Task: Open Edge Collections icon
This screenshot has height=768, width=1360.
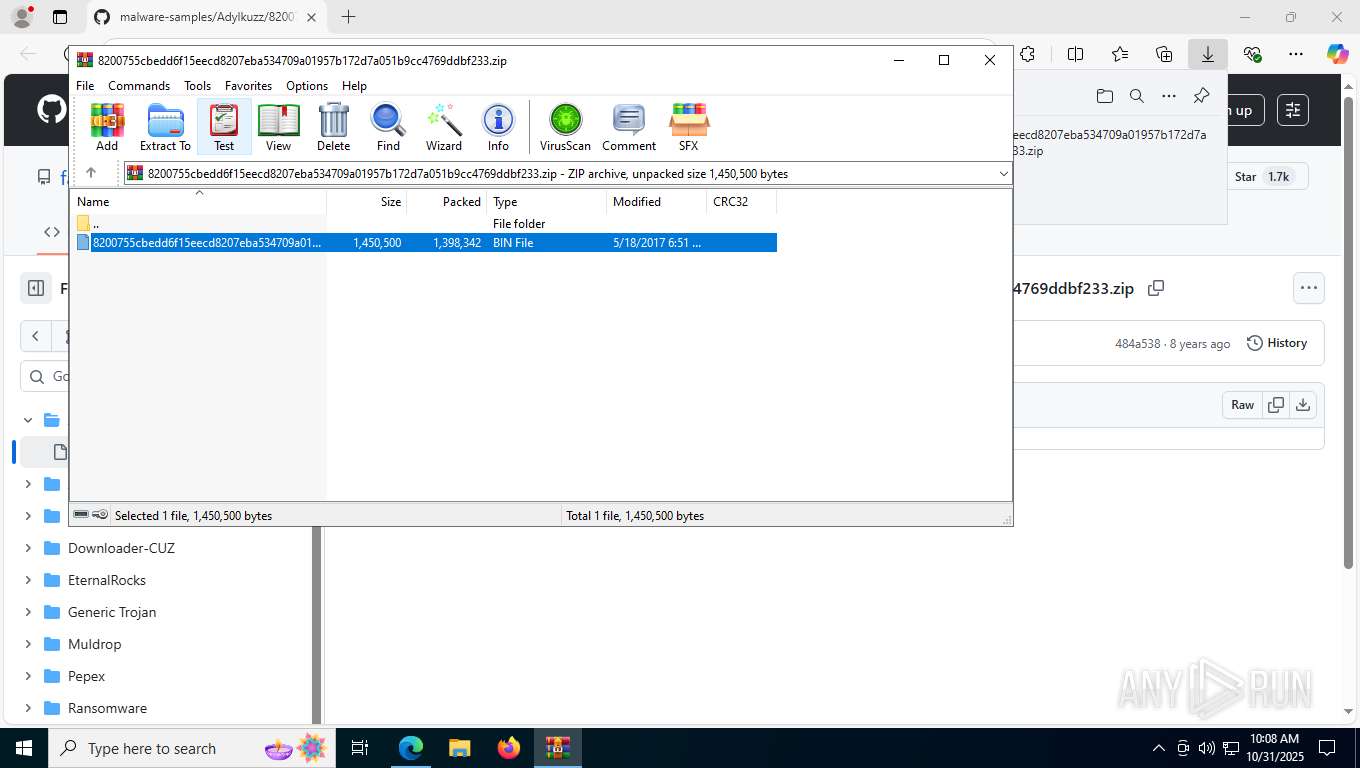Action: click(1164, 54)
